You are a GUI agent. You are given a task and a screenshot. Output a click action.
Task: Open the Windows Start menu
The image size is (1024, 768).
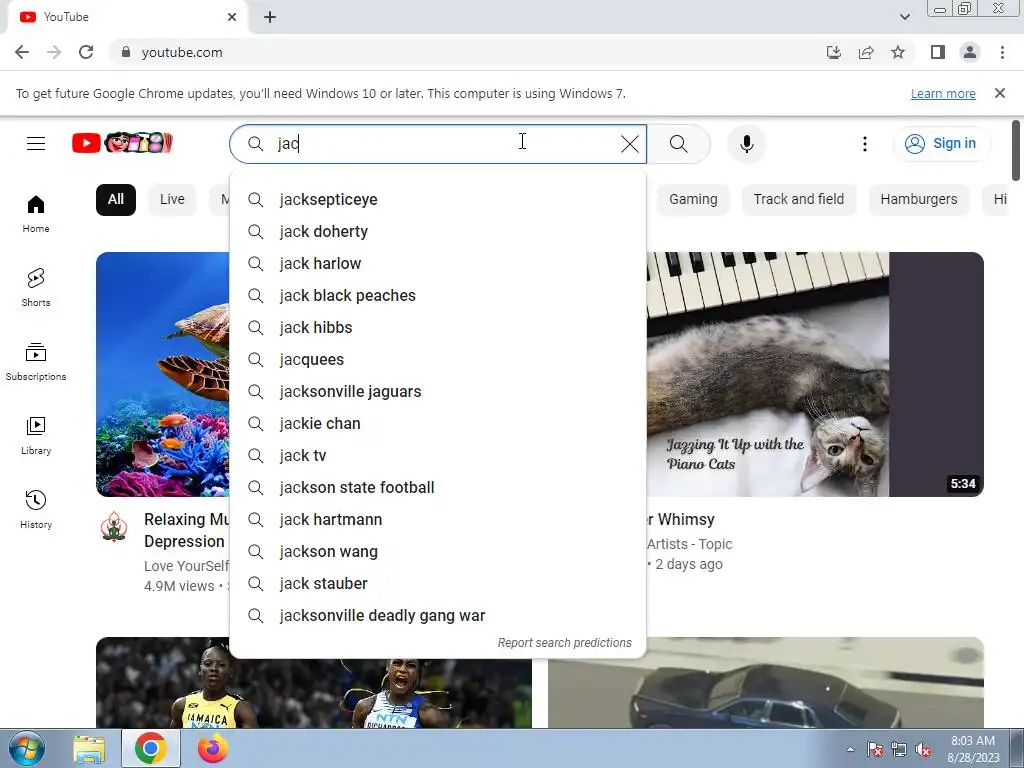pos(27,748)
